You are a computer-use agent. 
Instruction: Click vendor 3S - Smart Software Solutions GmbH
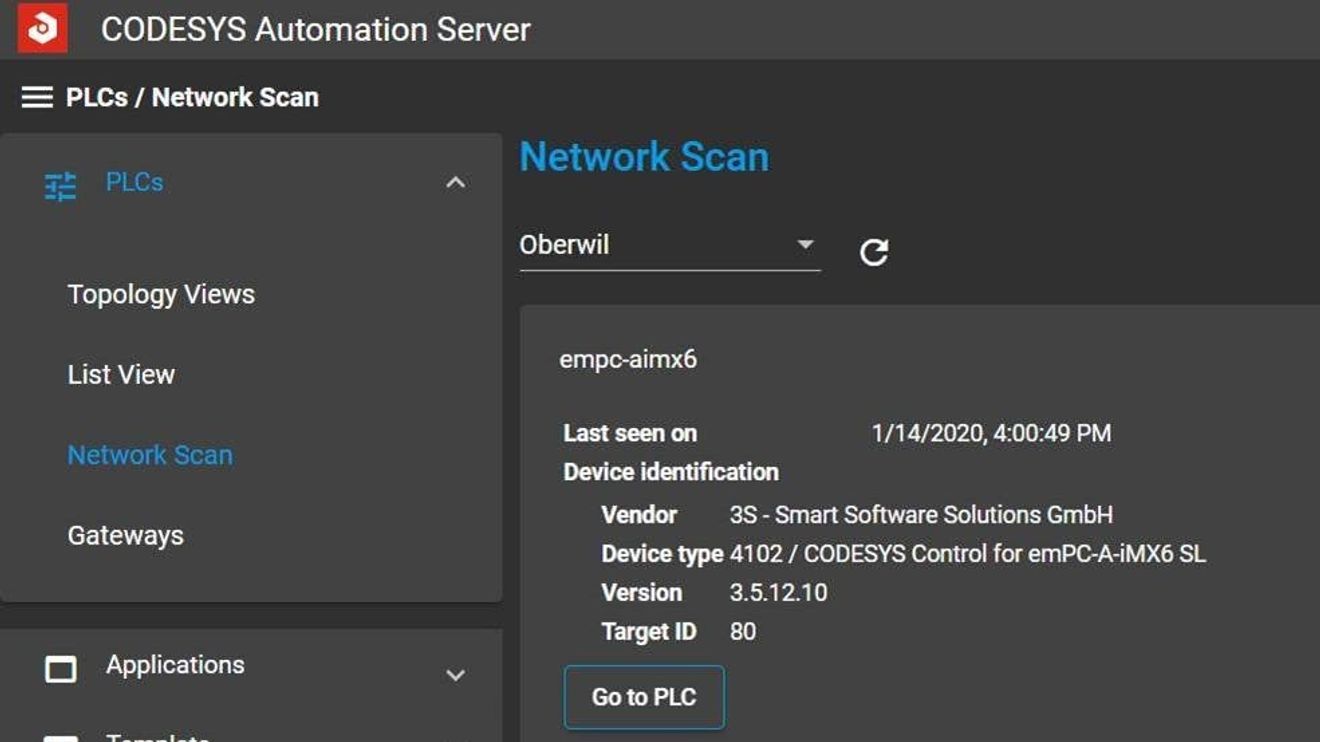point(921,515)
